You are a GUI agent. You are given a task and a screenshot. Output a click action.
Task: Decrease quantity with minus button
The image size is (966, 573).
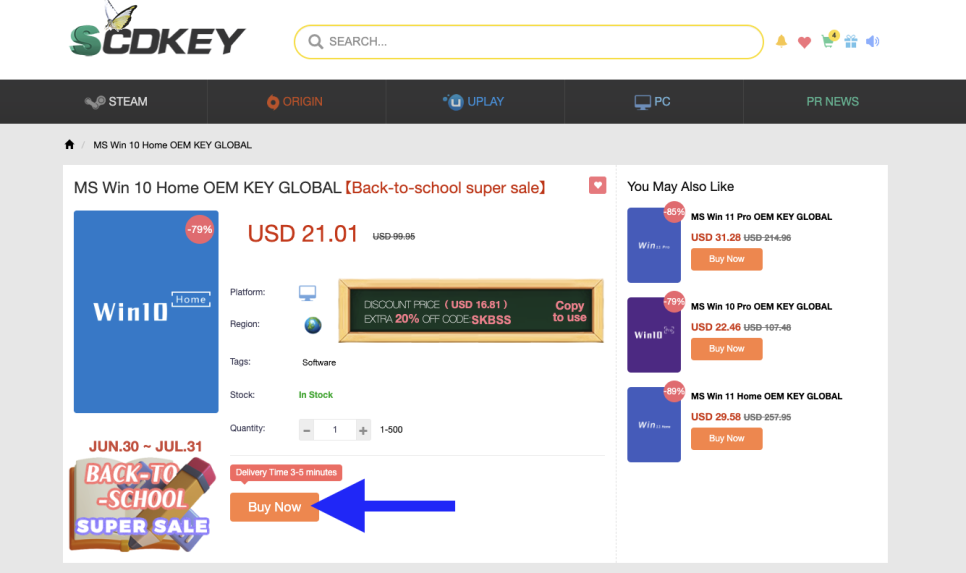(x=306, y=430)
